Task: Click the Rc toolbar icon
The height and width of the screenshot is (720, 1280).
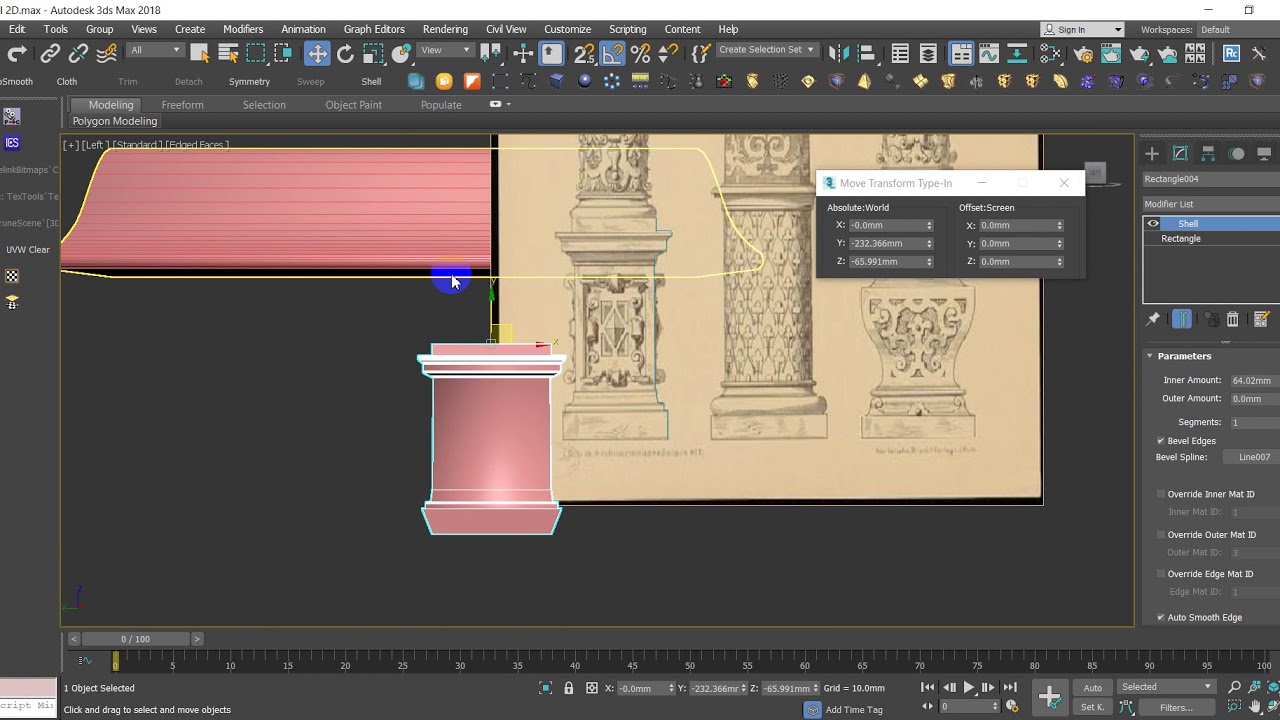Action: pyautogui.click(x=1231, y=54)
